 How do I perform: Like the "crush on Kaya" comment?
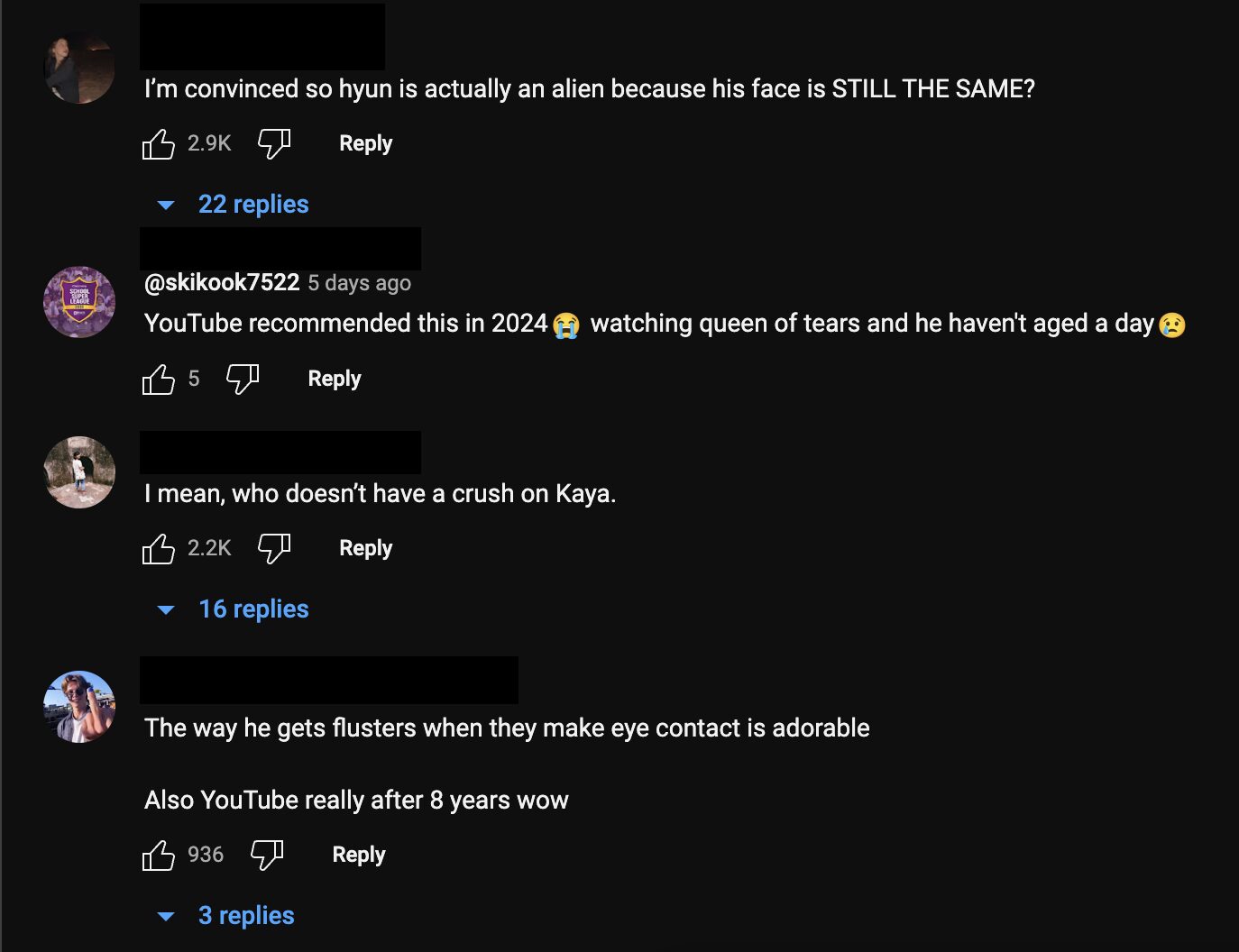coord(159,549)
